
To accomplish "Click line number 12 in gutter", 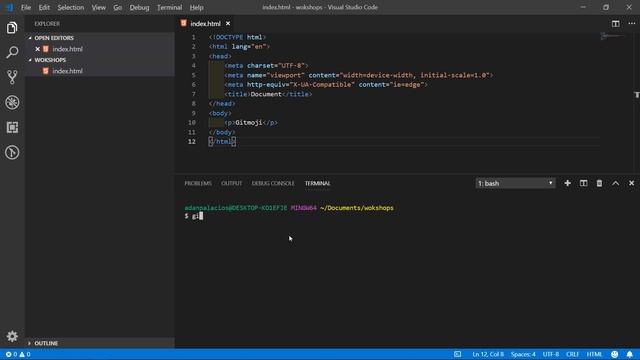I will coord(192,142).
